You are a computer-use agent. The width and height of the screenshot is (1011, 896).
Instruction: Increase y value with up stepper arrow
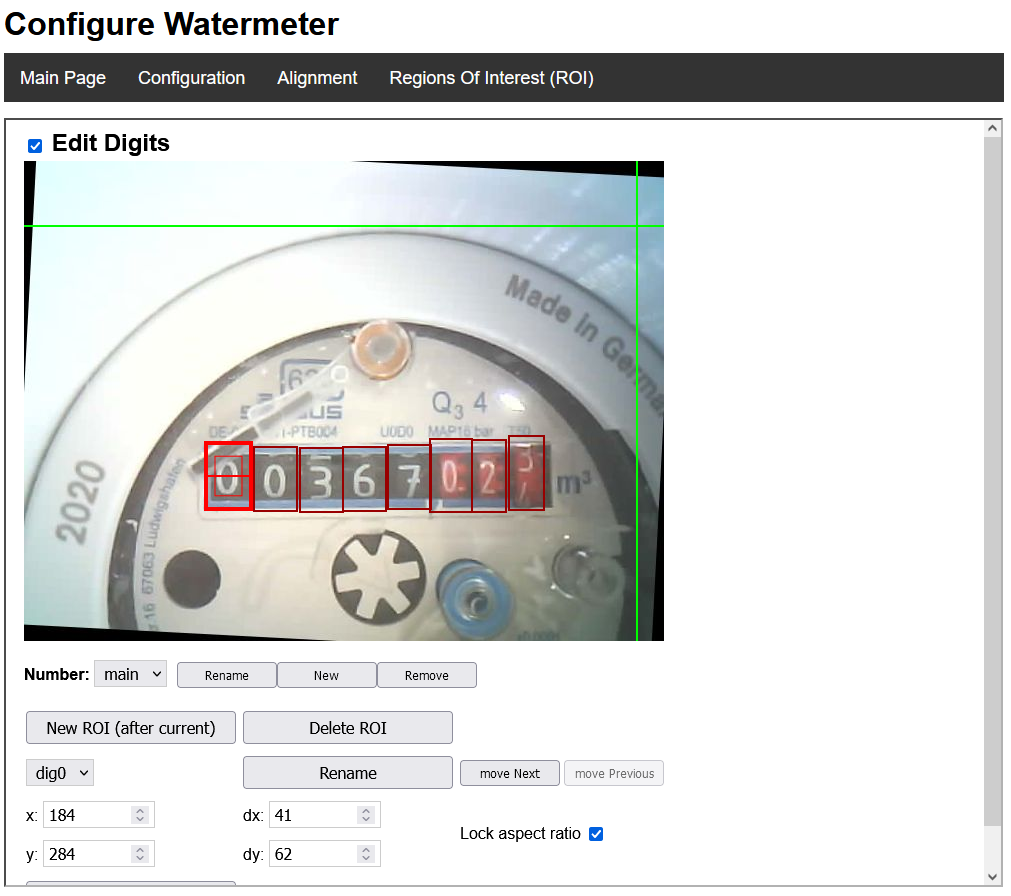[140, 850]
